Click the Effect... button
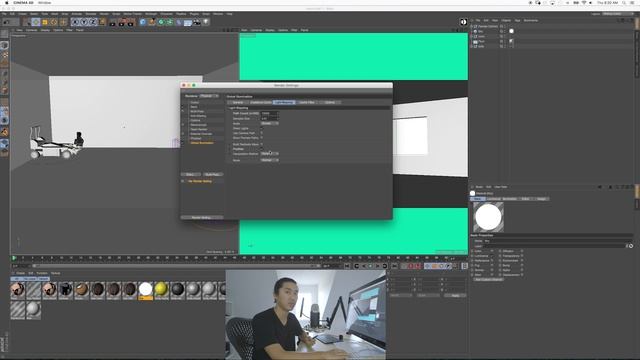 (x=190, y=174)
